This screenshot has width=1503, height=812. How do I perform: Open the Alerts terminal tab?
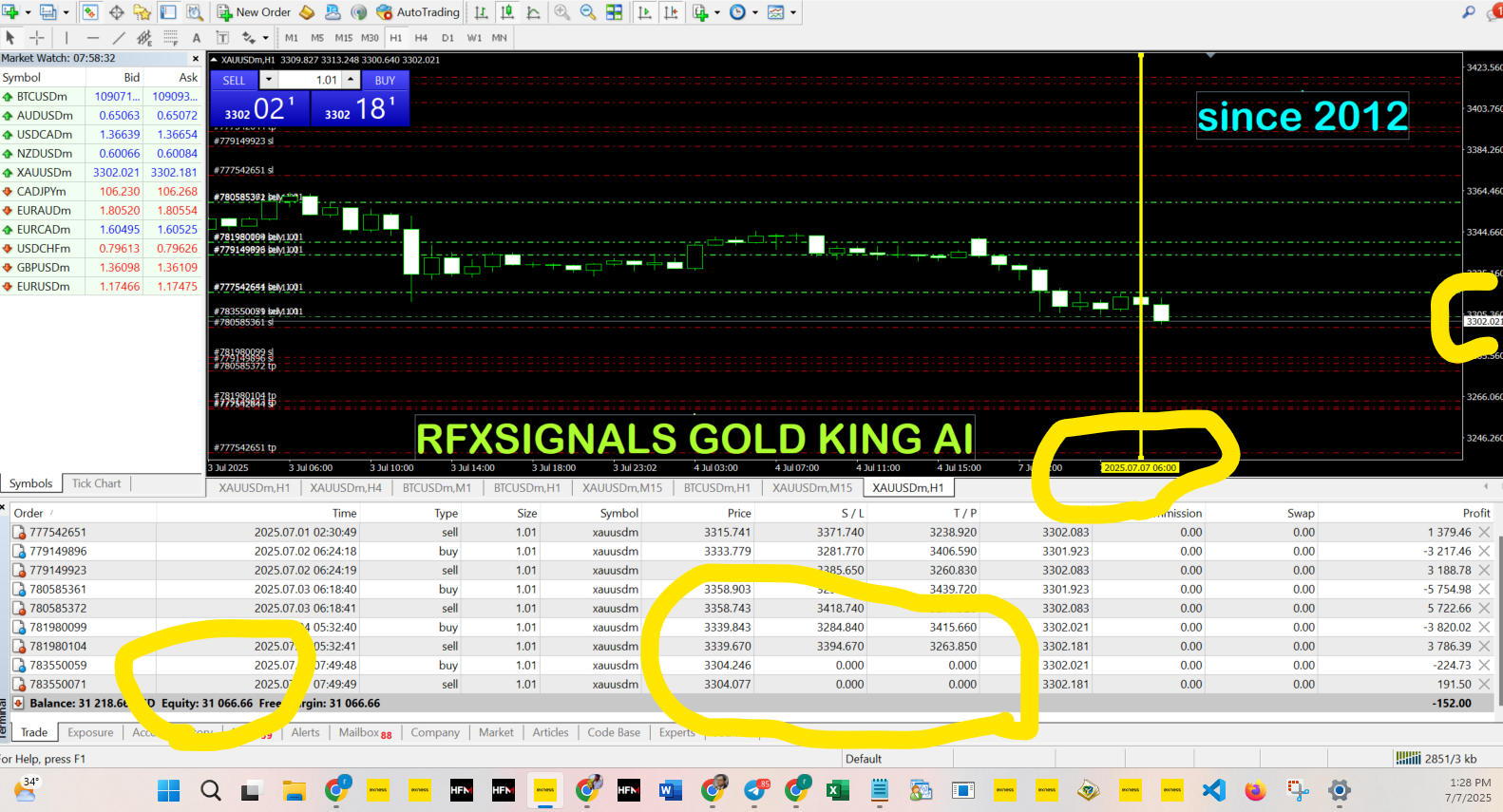306,732
